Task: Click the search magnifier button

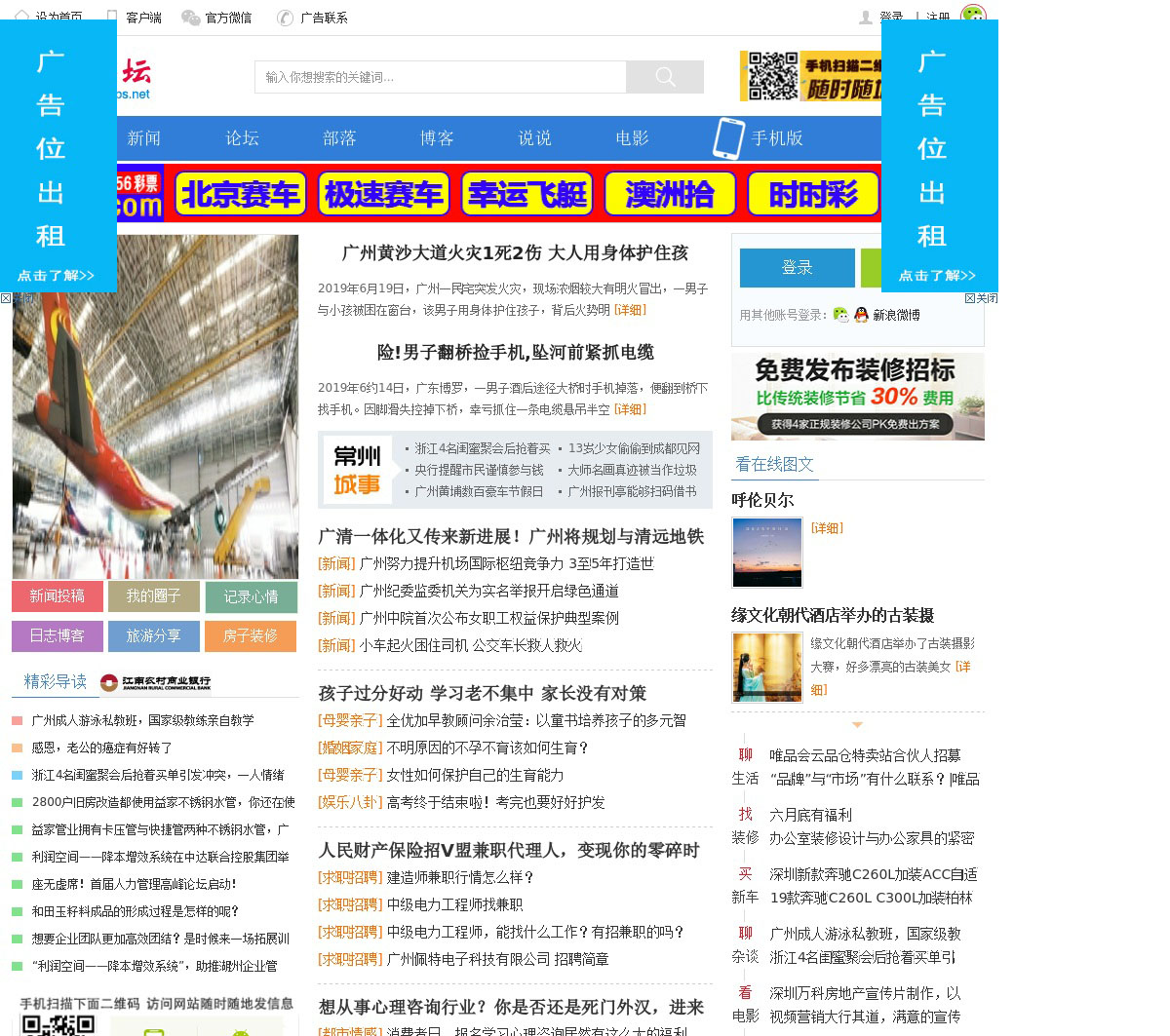Action: (665, 77)
